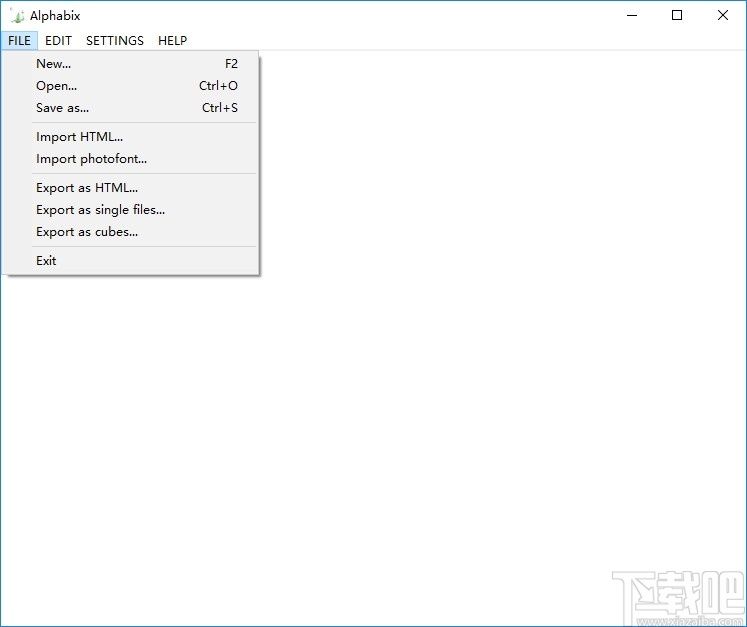Open the SETTINGS menu
This screenshot has height=627, width=747.
115,40
